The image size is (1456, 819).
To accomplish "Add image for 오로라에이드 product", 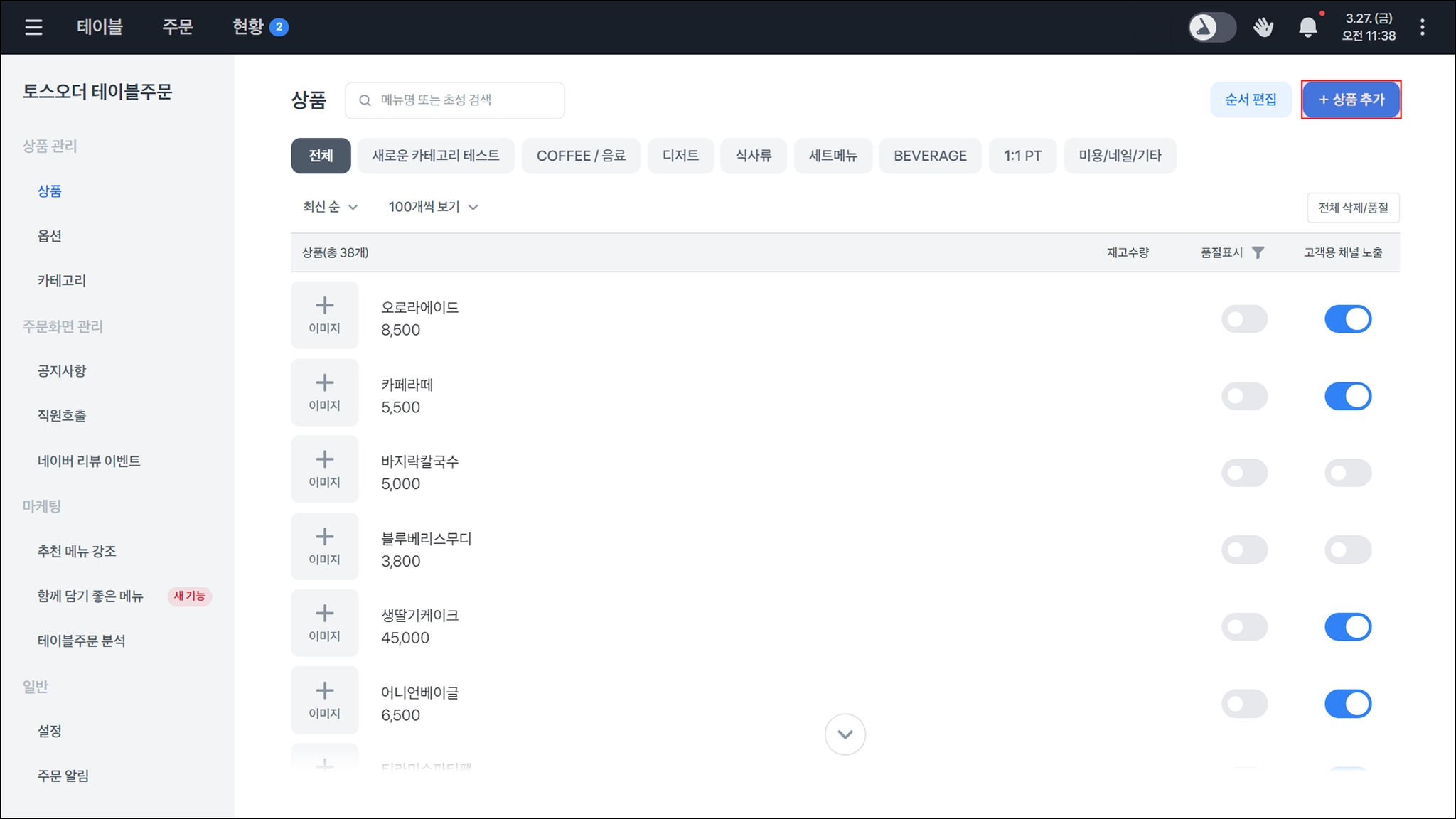I will tap(324, 315).
